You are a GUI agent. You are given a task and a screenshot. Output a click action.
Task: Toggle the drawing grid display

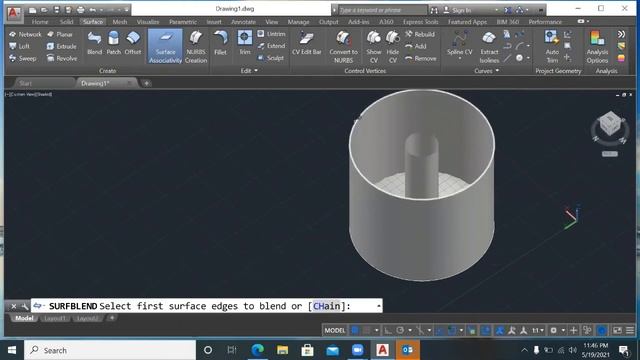[x=355, y=330]
